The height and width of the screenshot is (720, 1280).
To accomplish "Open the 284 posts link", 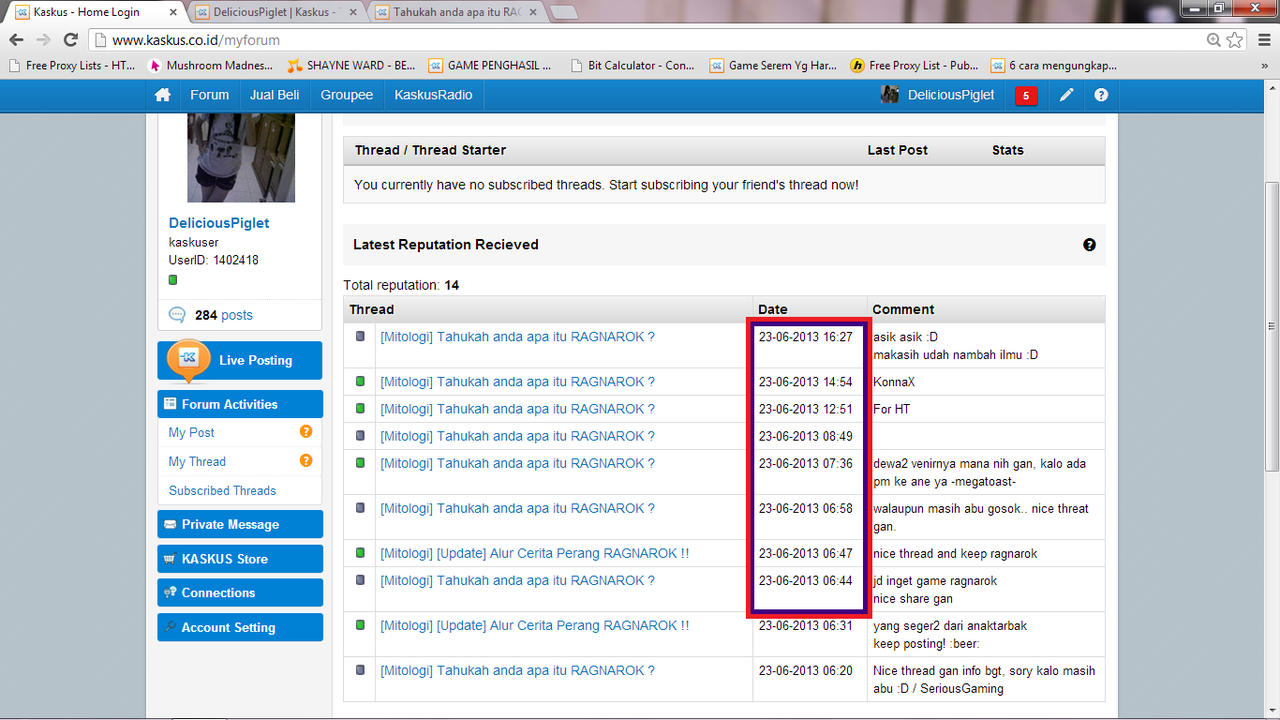I will click(x=224, y=315).
